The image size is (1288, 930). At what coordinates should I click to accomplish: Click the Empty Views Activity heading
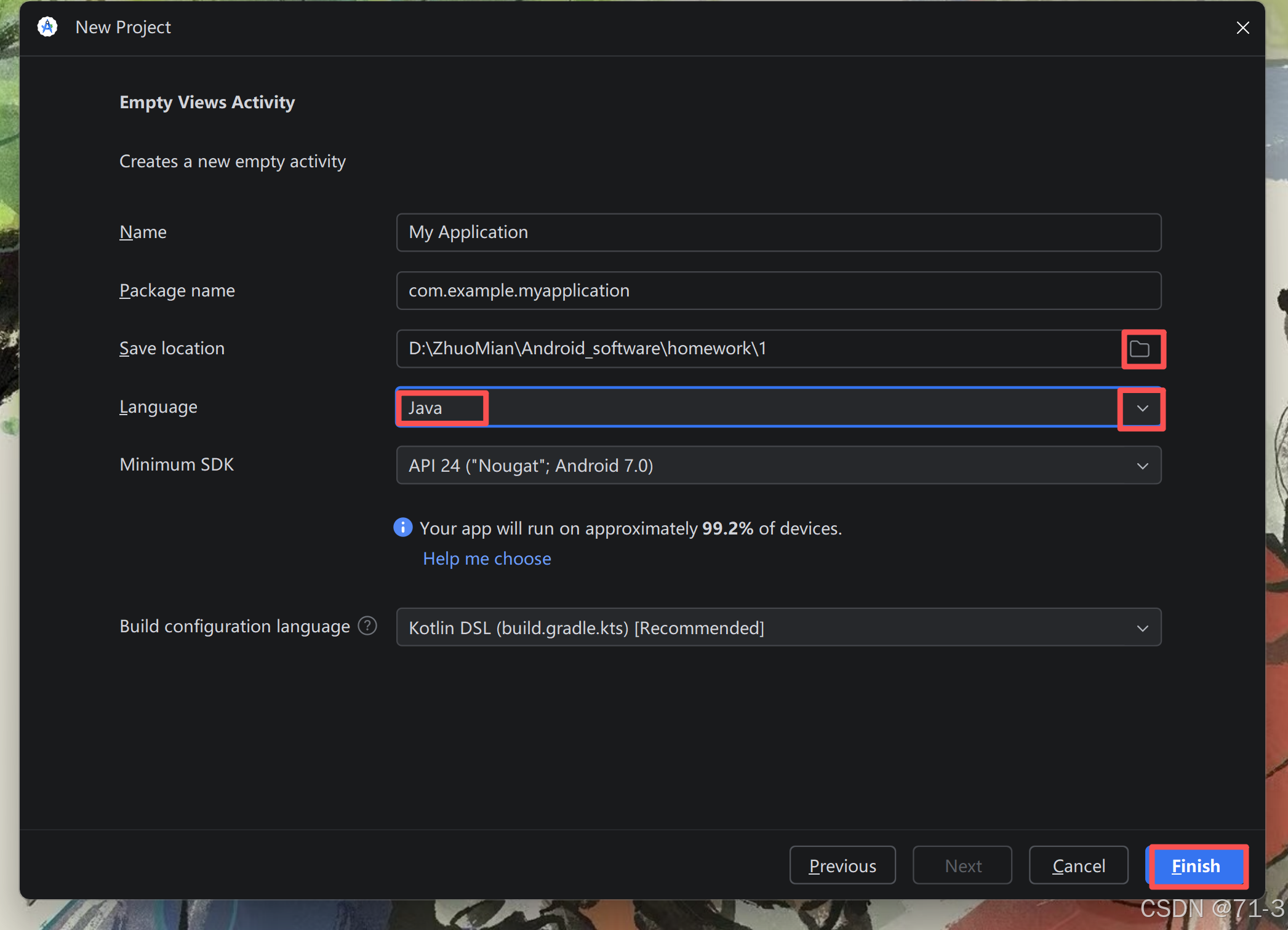coord(207,102)
